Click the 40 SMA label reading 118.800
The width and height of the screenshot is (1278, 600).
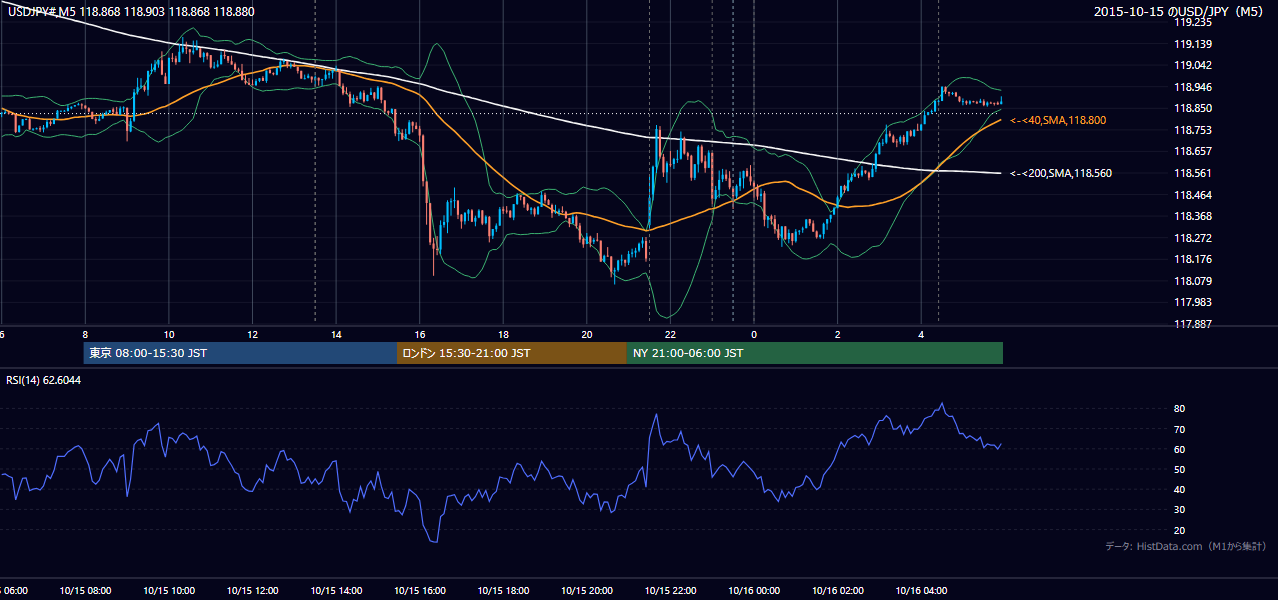point(1058,120)
